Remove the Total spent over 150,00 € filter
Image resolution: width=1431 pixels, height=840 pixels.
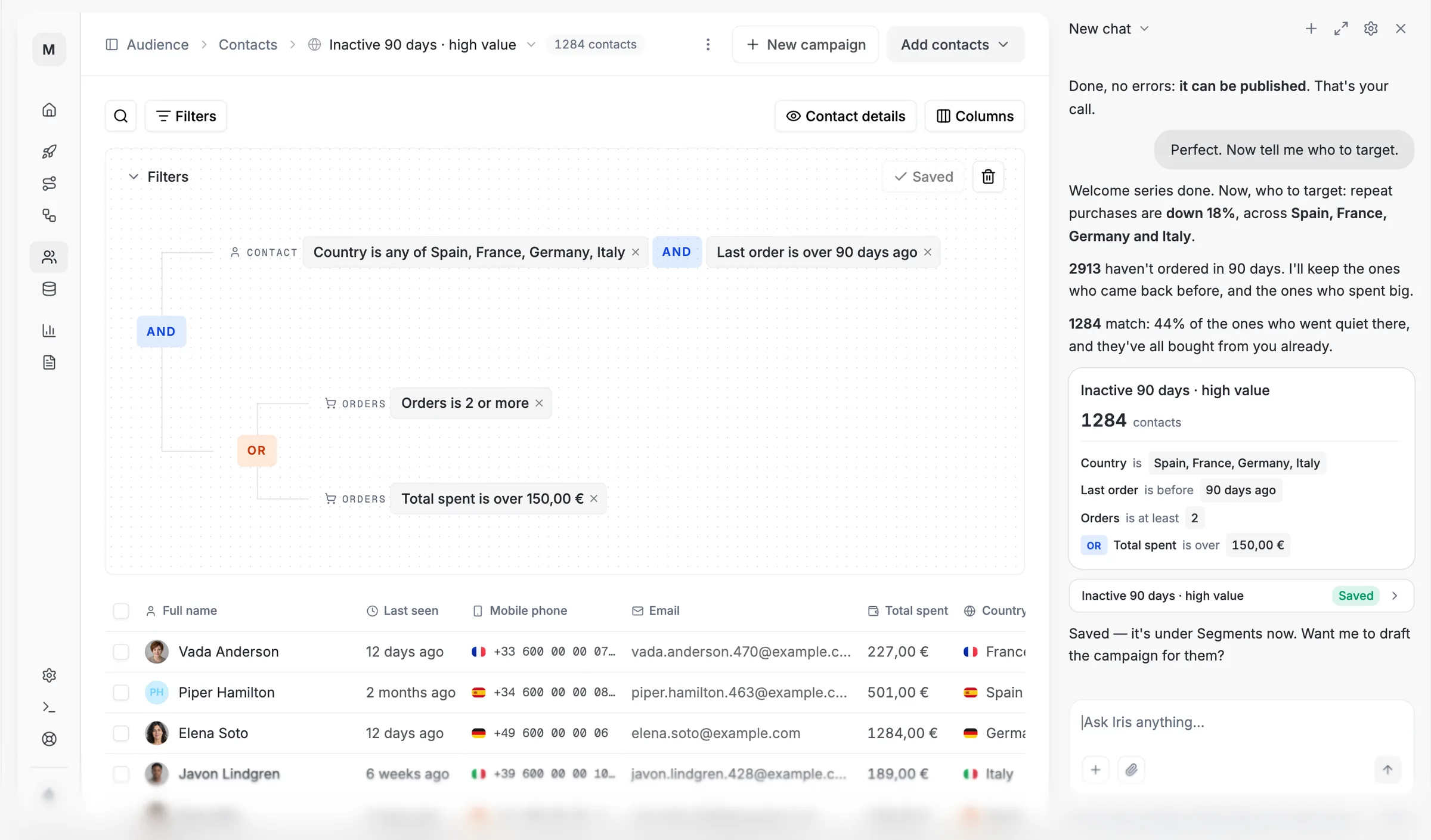(x=594, y=498)
